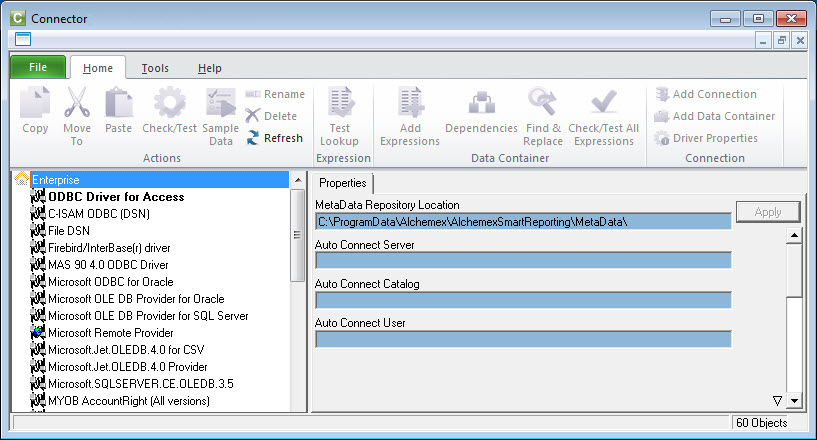This screenshot has height=440, width=817.
Task: Select Microsoft.Jet.OLEDB.4.0 Provider
Action: click(128, 366)
